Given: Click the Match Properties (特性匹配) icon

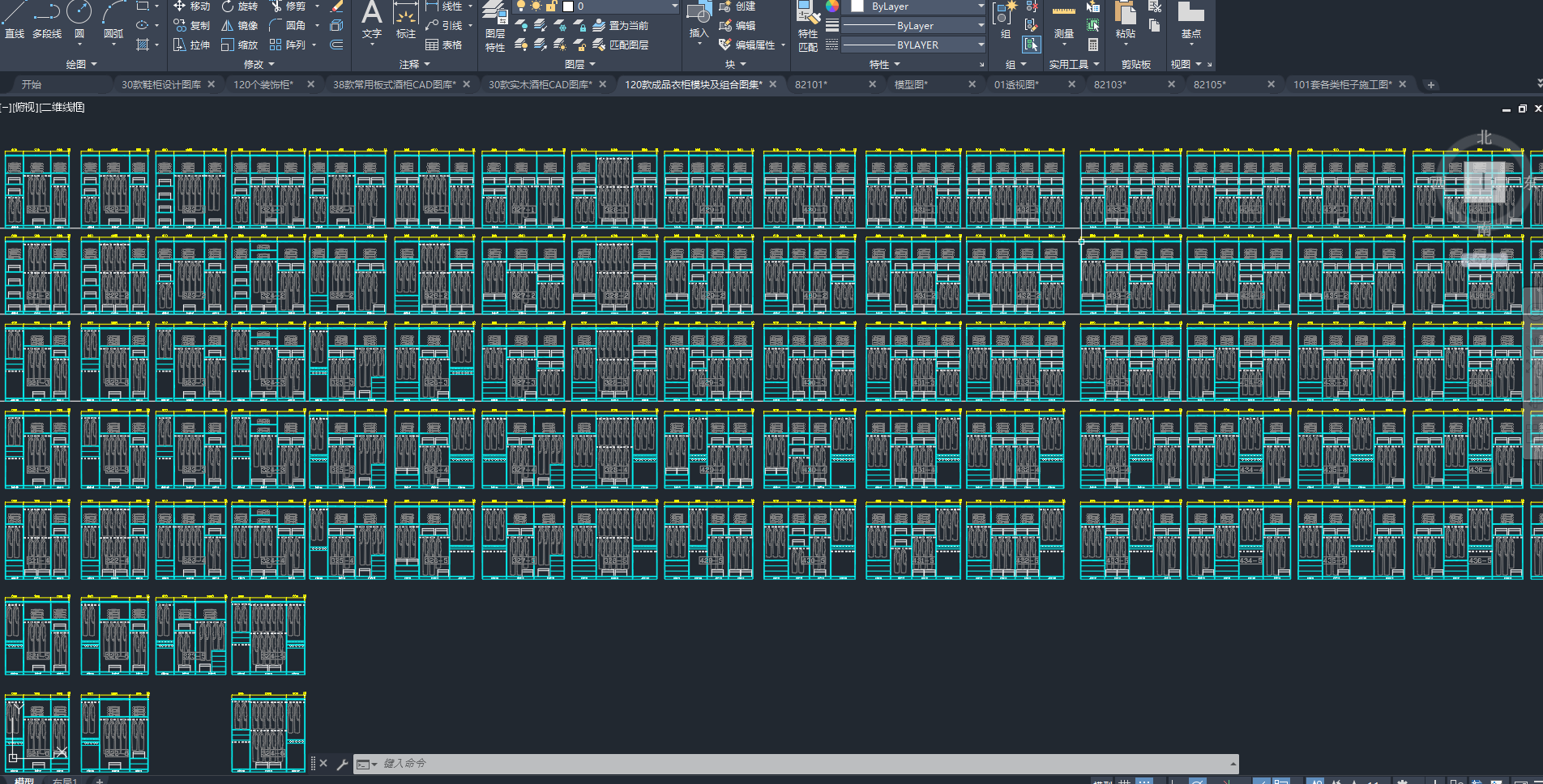Looking at the screenshot, I should (808, 26).
